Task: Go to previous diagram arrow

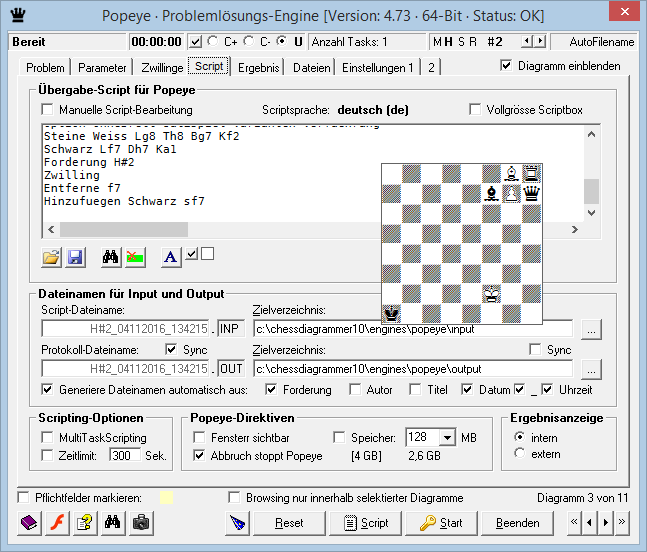Action: tap(589, 522)
